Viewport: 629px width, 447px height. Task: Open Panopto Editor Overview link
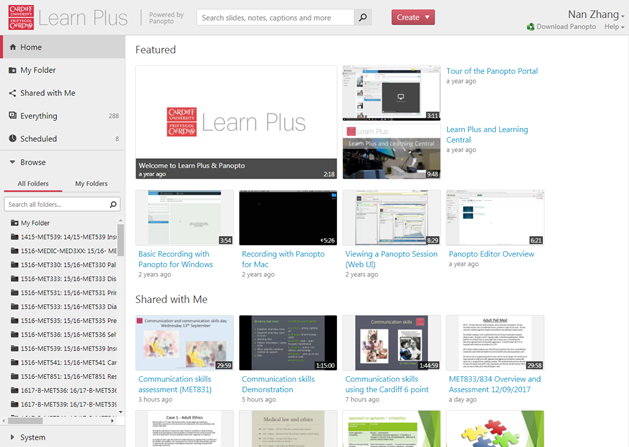point(491,254)
